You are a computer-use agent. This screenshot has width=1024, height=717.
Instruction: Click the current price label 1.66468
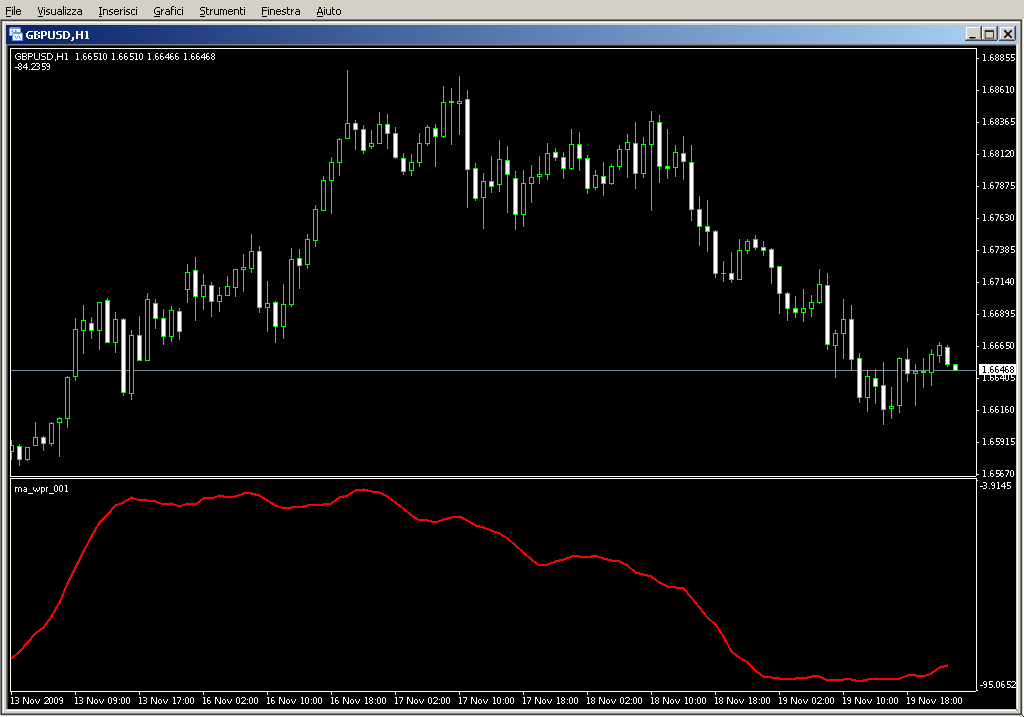coord(997,370)
